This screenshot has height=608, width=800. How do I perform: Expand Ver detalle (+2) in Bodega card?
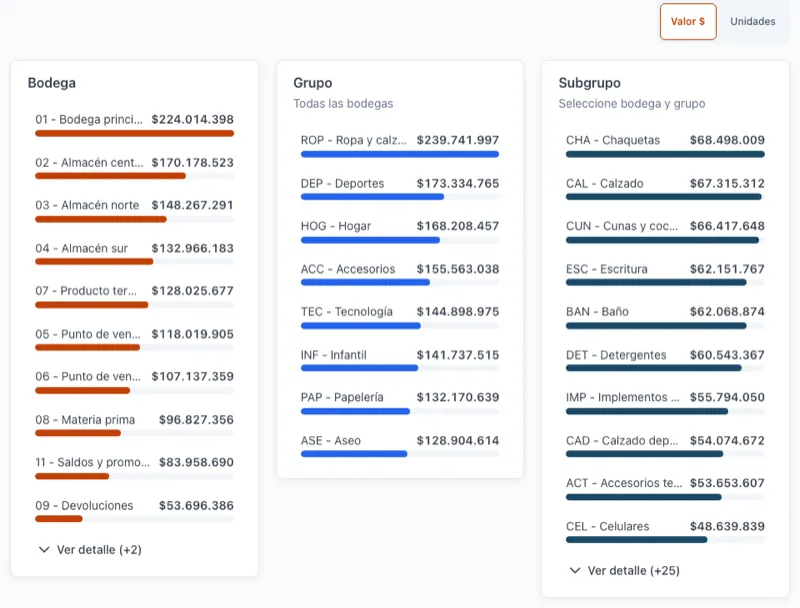click(90, 550)
